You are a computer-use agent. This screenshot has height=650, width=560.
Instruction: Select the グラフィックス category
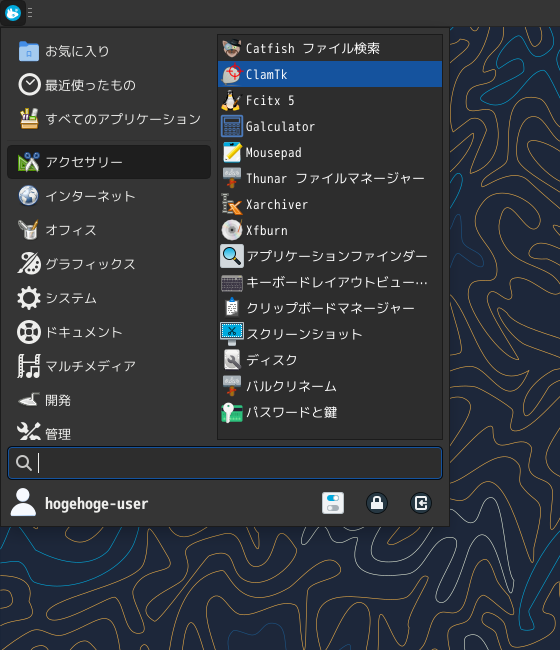click(x=109, y=264)
